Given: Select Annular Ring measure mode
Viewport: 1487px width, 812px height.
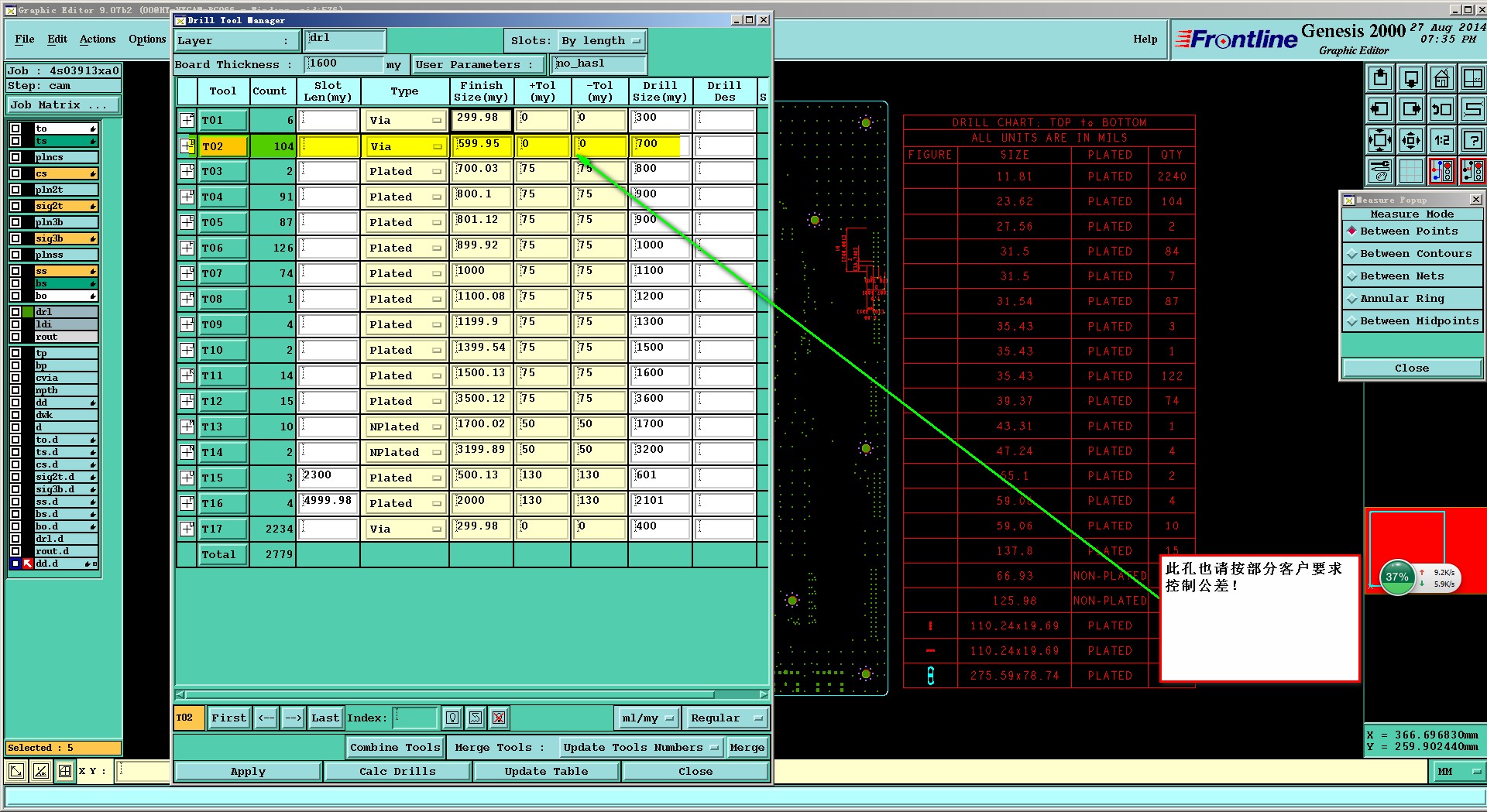Looking at the screenshot, I should tap(1412, 298).
